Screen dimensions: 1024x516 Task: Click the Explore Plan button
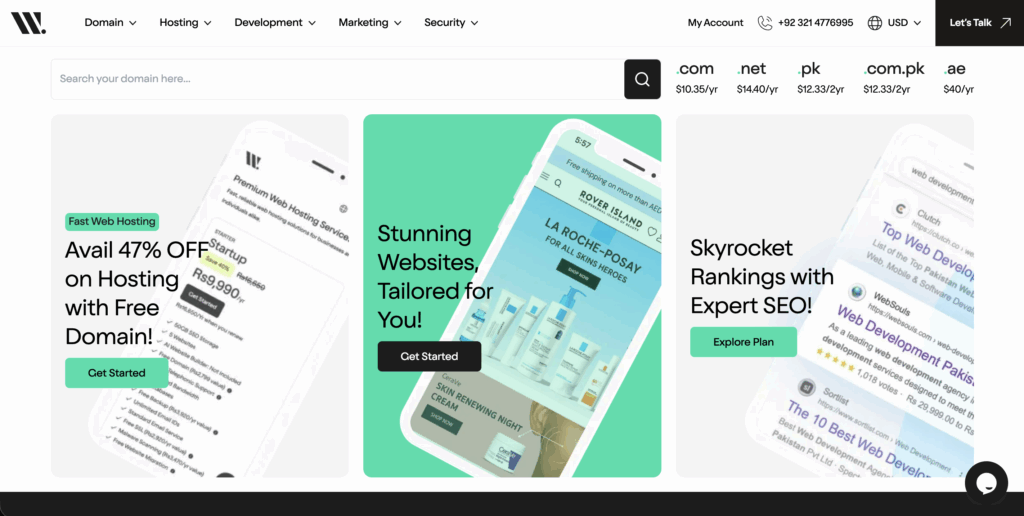743,342
